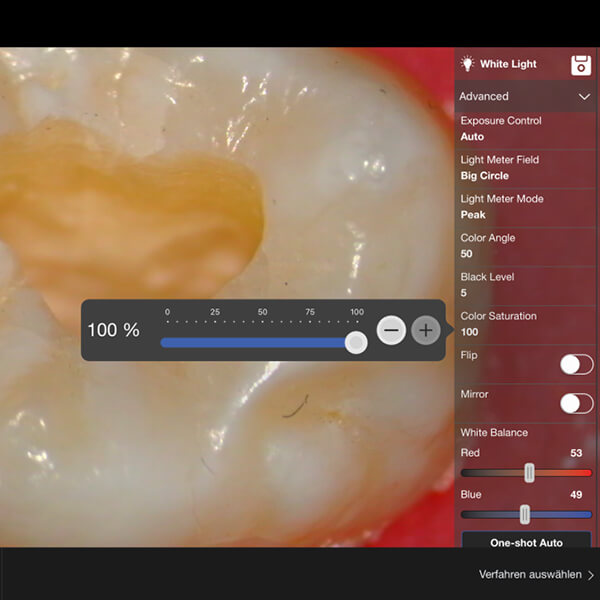Open the Light Meter Field setting
The height and width of the screenshot is (600, 600).
point(525,168)
